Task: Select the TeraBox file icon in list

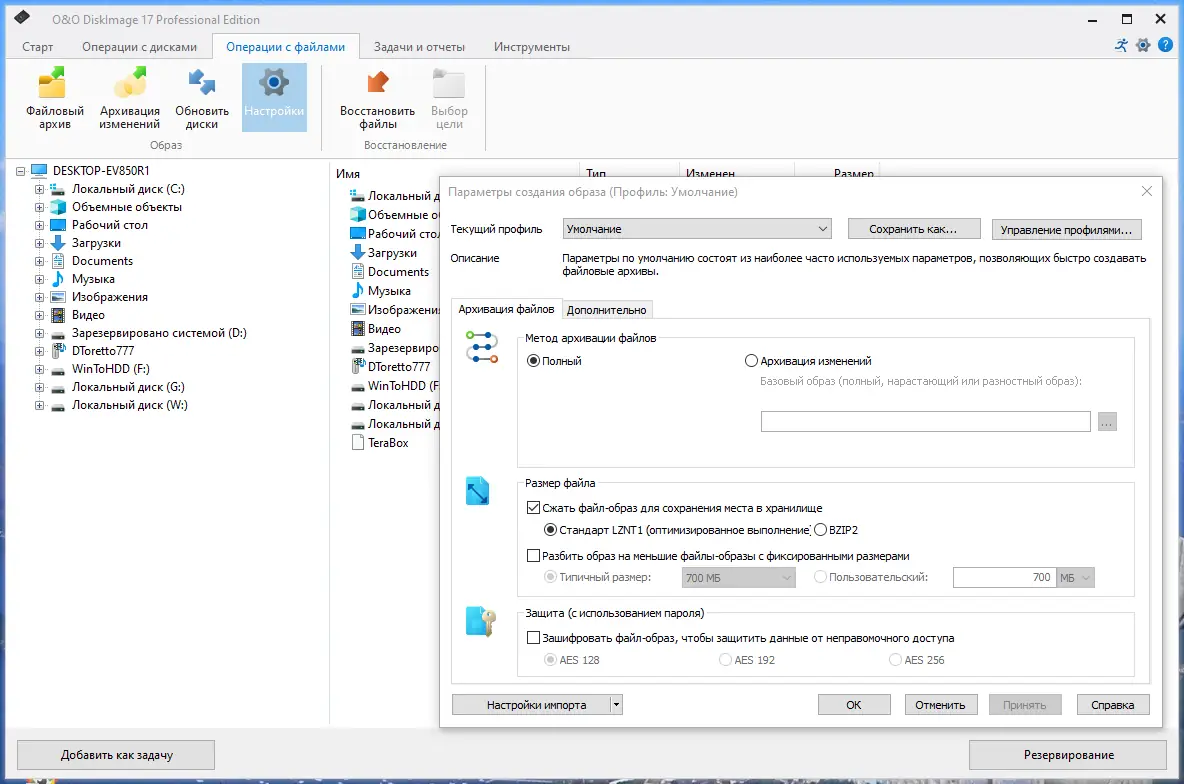Action: pos(358,443)
